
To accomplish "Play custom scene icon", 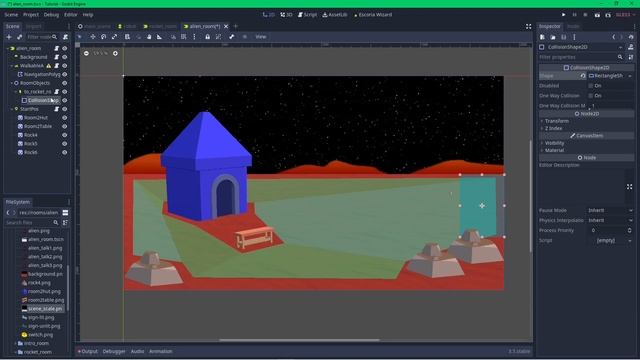I will (608, 15).
